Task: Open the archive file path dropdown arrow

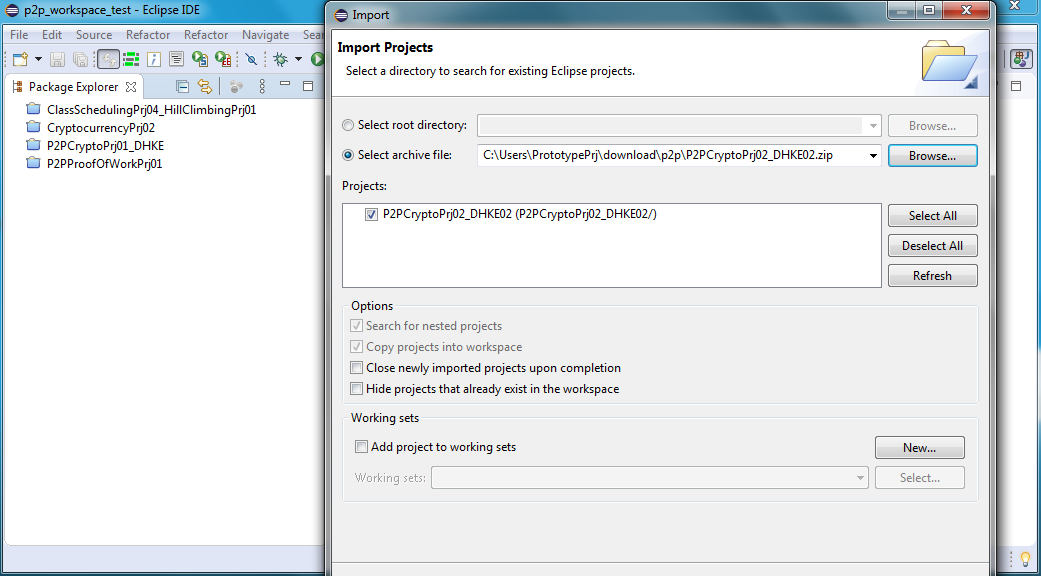Action: pos(872,156)
